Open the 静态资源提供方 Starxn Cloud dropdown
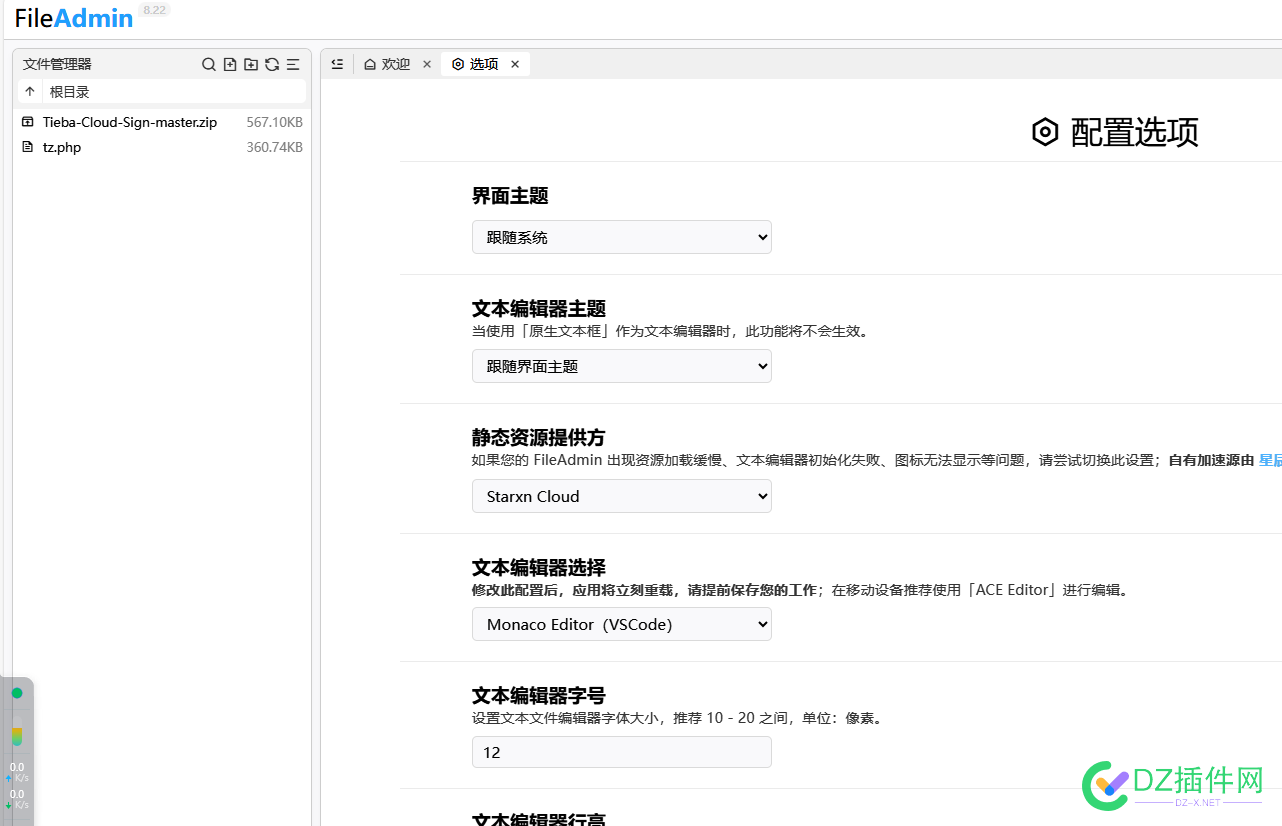 (622, 496)
